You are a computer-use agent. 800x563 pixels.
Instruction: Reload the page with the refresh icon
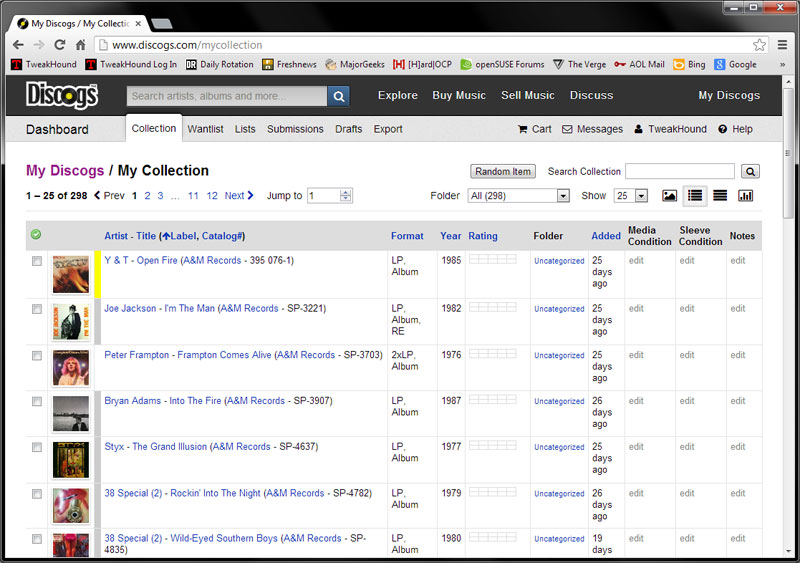60,45
